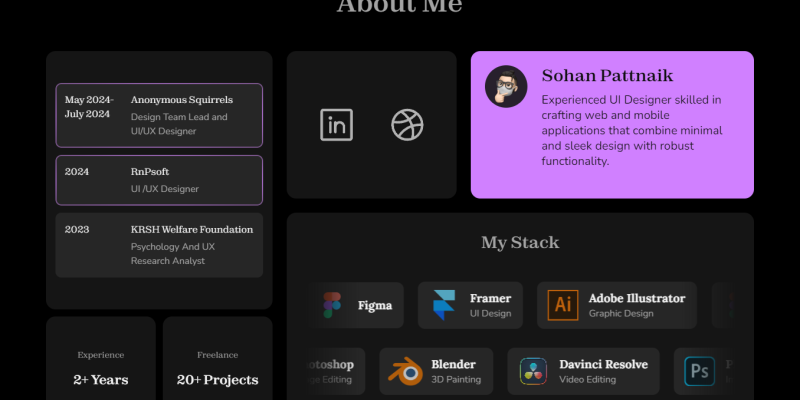
Task: Open the Dribbble basketball icon
Action: tap(407, 125)
